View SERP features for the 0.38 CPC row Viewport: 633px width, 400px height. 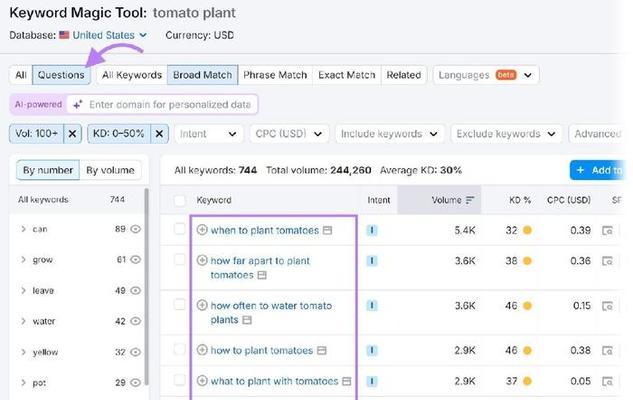point(607,350)
